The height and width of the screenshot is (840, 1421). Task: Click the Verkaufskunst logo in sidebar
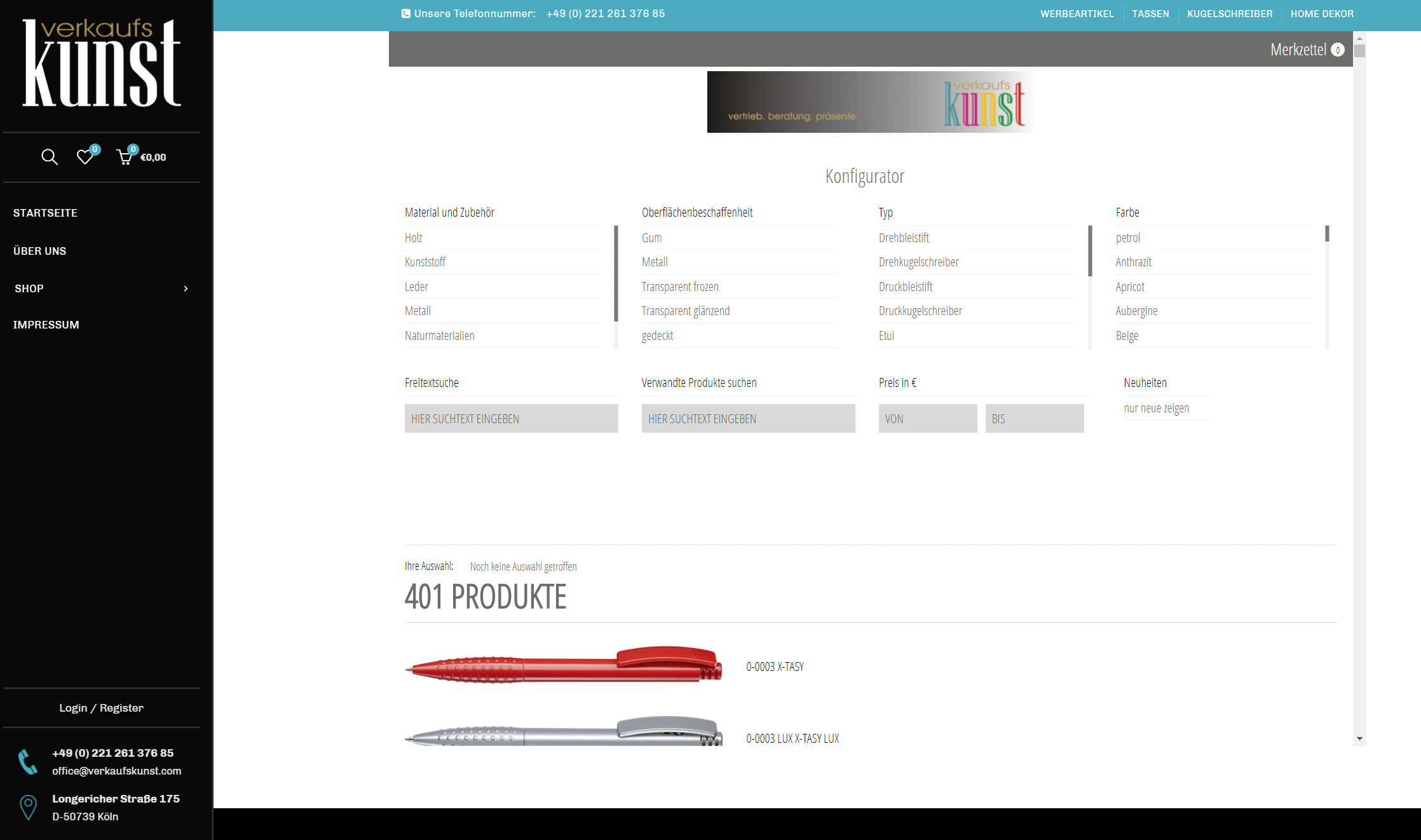(x=102, y=64)
